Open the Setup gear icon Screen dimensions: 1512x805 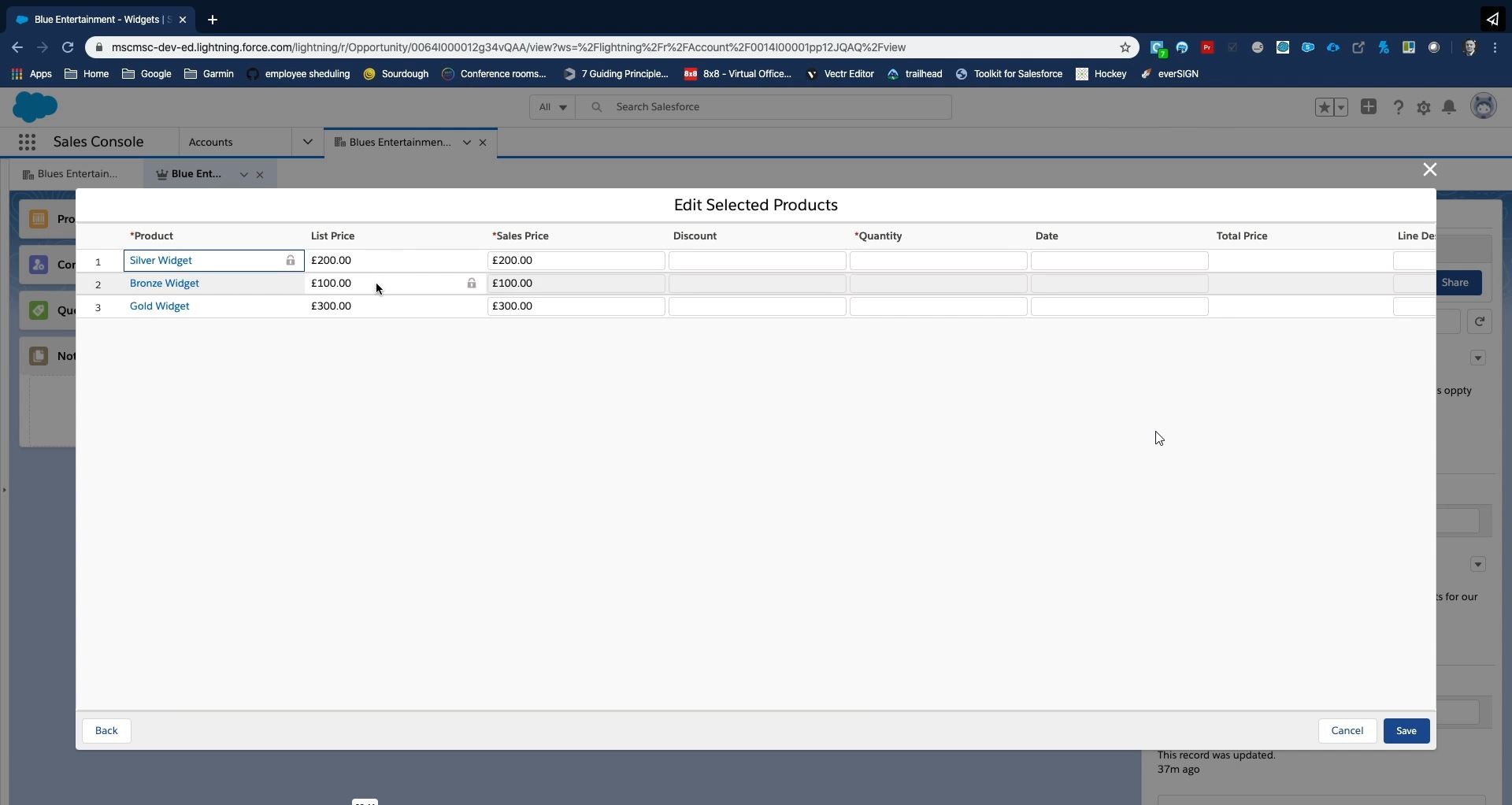click(x=1424, y=107)
